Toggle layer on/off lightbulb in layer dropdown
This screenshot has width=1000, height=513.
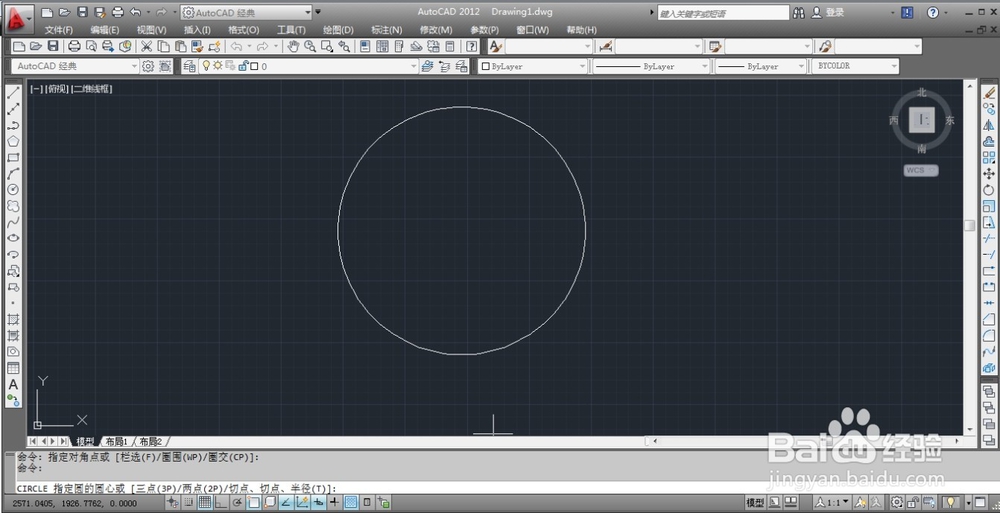[x=206, y=66]
